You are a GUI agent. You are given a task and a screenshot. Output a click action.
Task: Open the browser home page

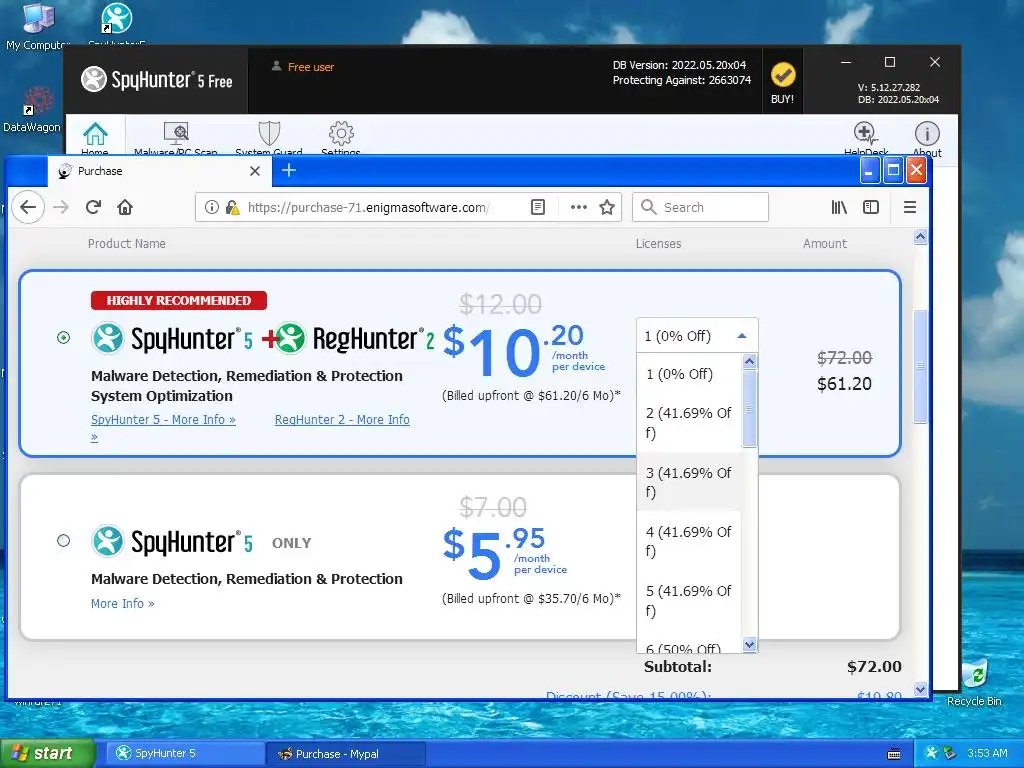pos(125,207)
